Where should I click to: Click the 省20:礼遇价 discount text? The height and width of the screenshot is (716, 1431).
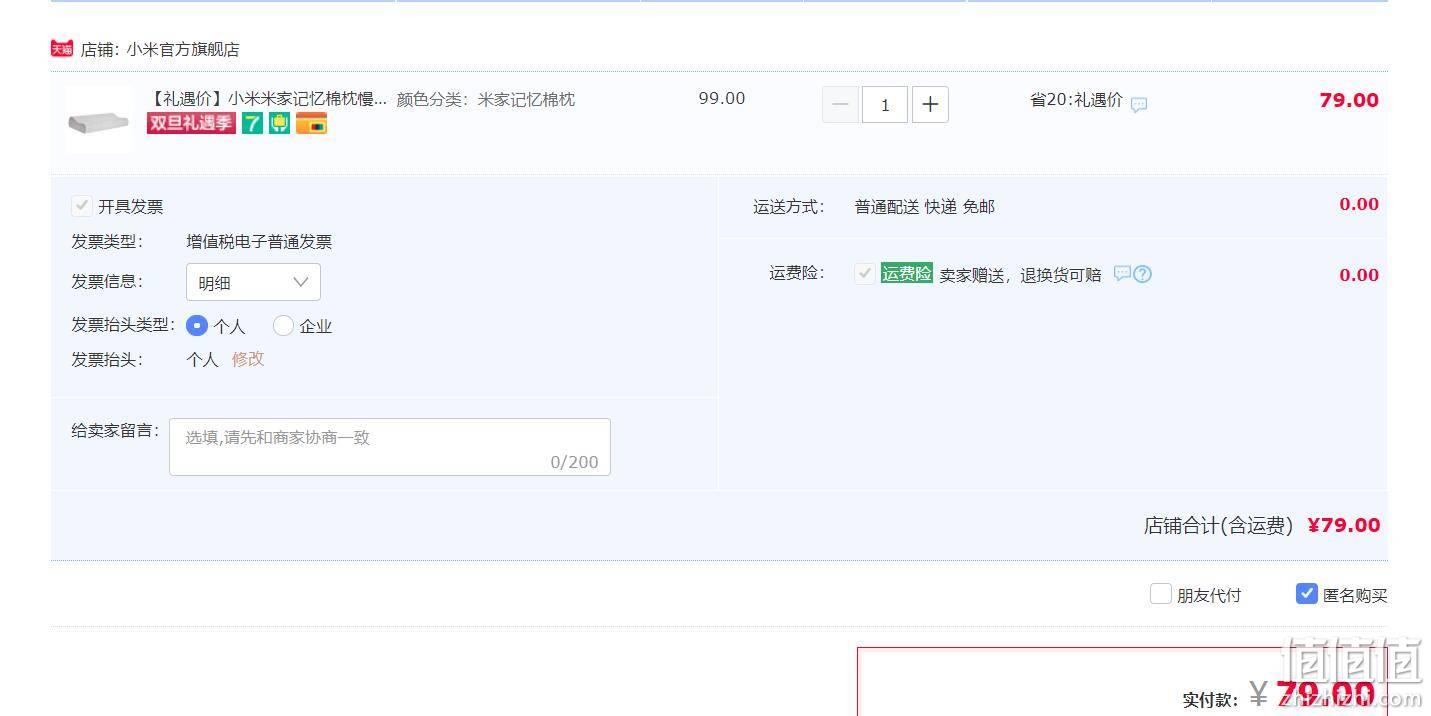(1076, 100)
